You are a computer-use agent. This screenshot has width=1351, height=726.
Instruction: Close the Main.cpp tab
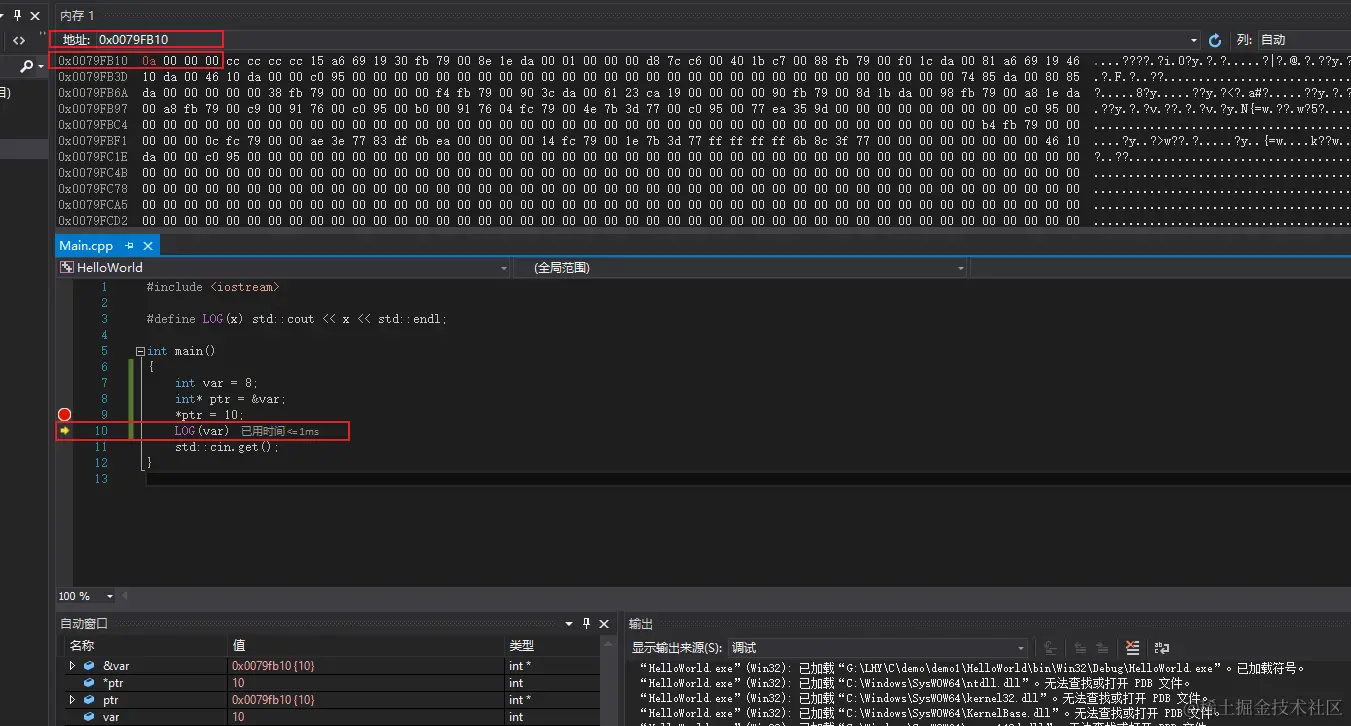pyautogui.click(x=148, y=246)
